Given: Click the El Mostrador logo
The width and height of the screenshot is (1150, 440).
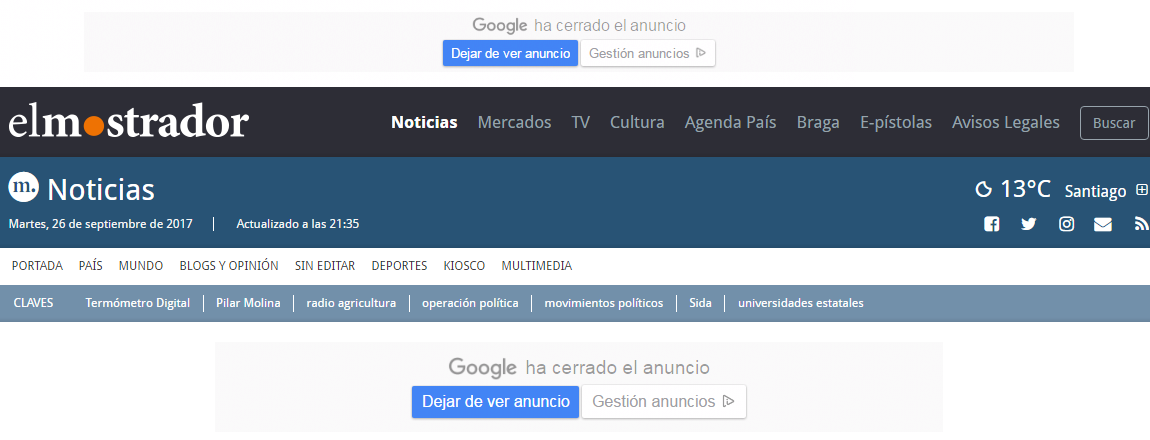Looking at the screenshot, I should 128,123.
